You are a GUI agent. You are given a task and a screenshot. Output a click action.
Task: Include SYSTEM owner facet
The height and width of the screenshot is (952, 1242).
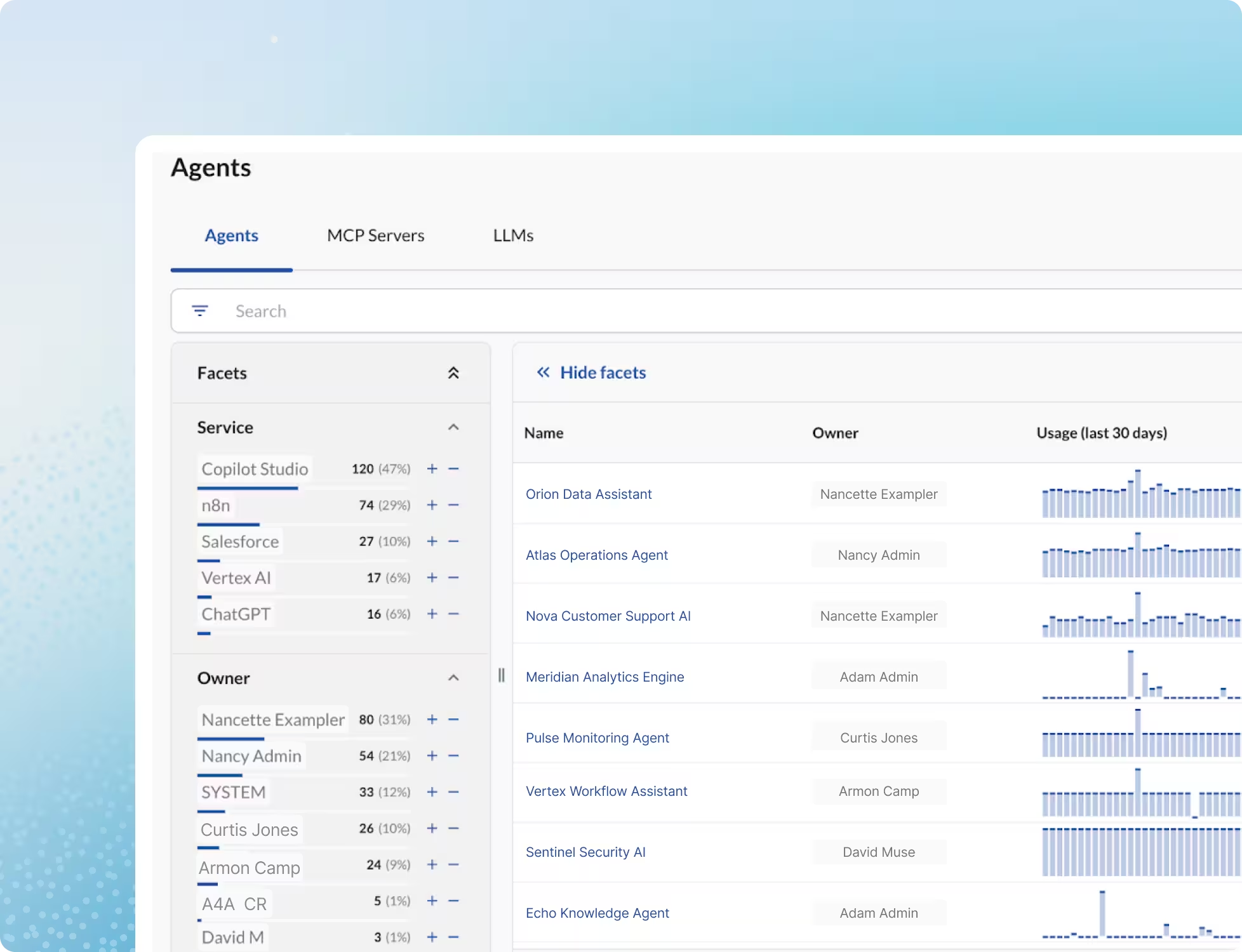tap(432, 792)
